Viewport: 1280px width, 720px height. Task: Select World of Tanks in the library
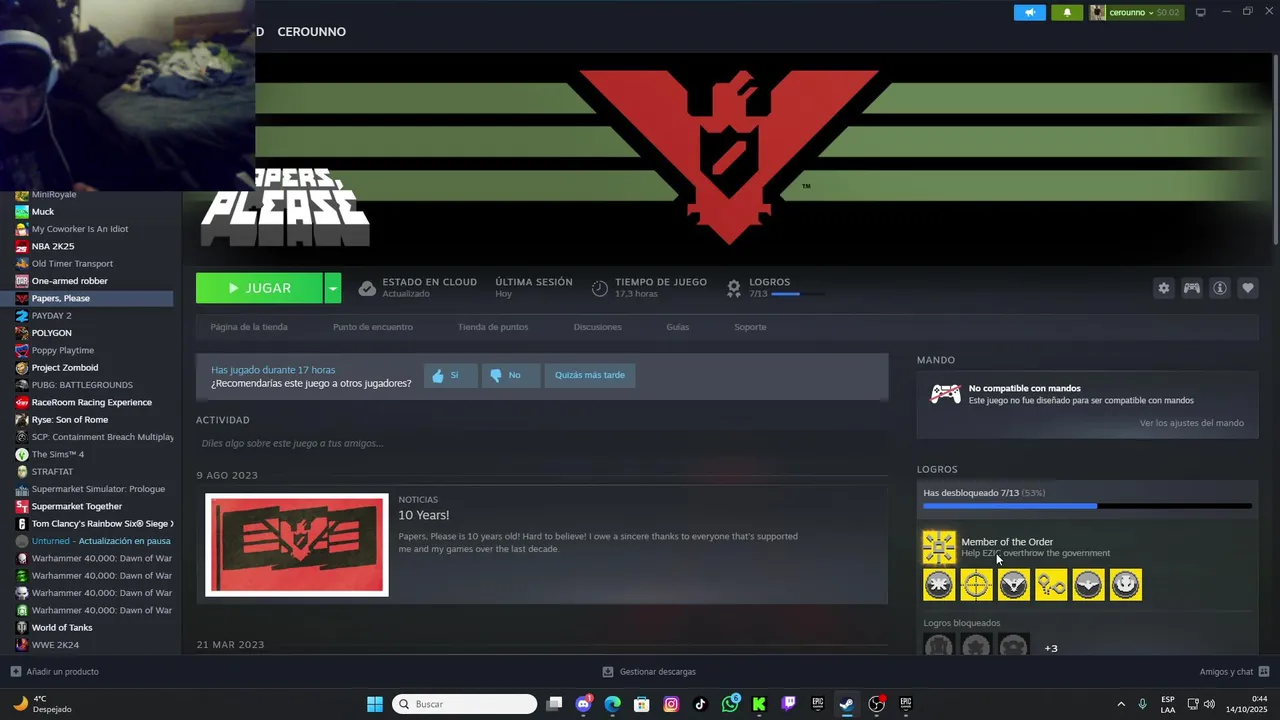coord(62,627)
